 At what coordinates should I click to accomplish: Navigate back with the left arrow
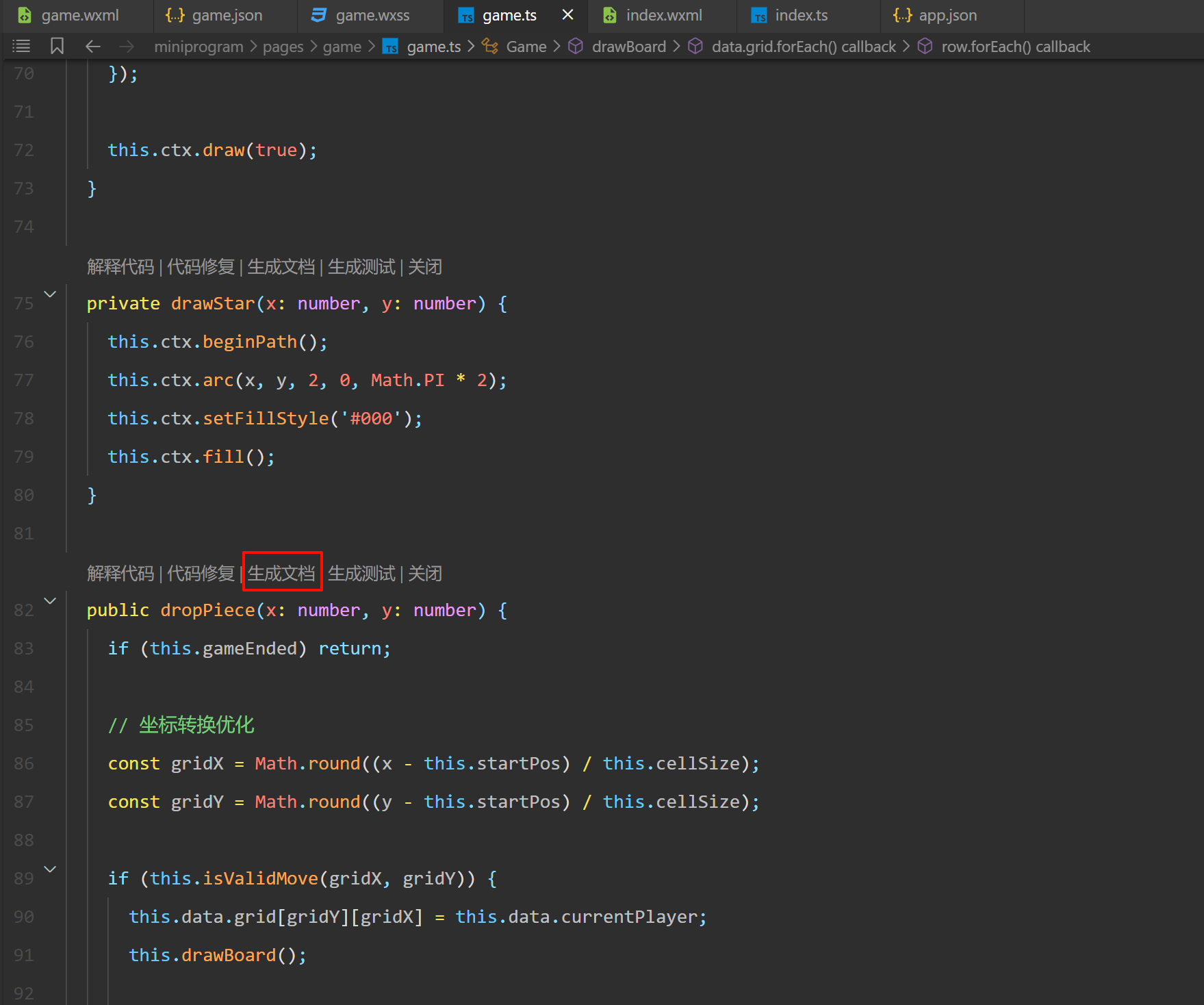[x=93, y=46]
